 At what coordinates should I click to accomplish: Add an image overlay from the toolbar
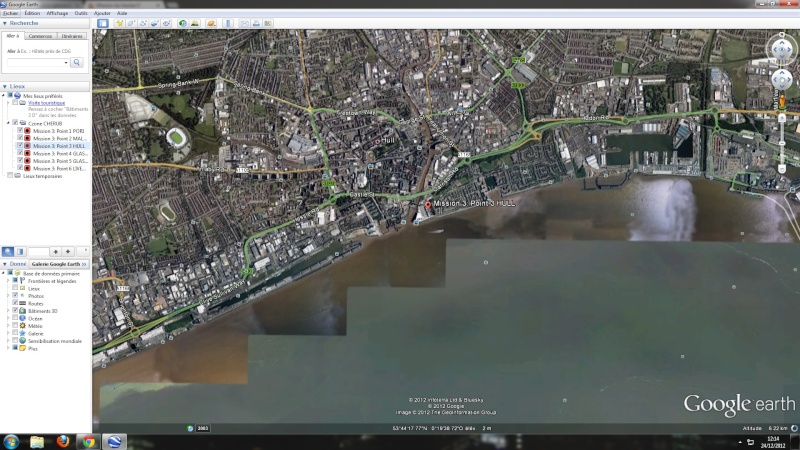[155, 23]
